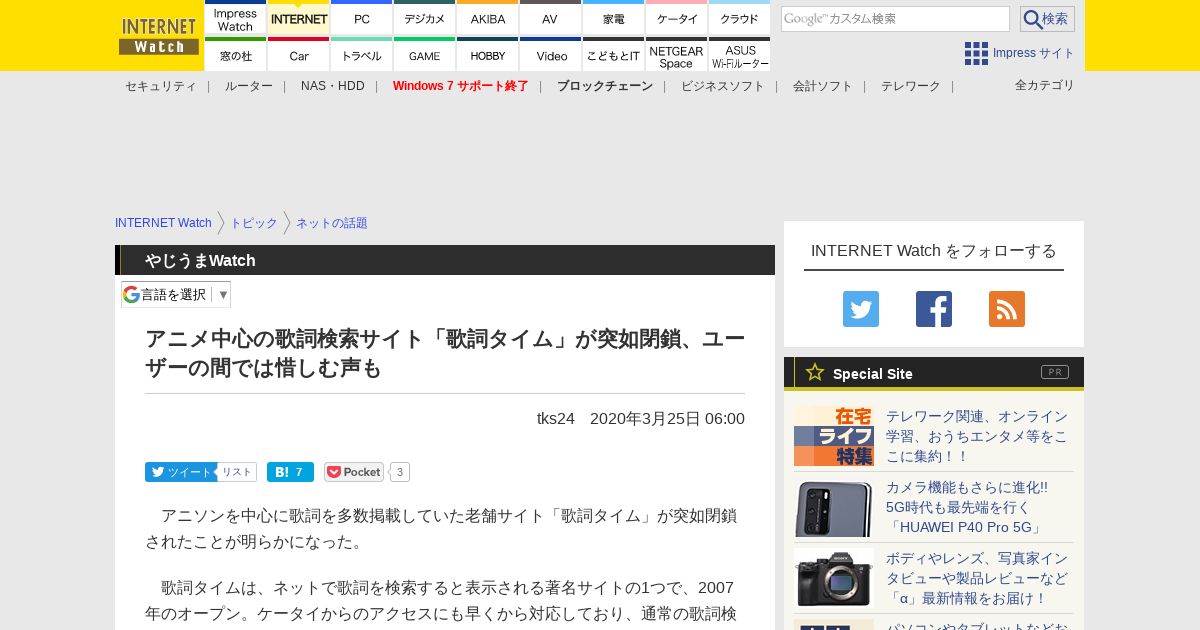Open the トピック breadcrumb
1200x630 pixels.
coord(254,223)
